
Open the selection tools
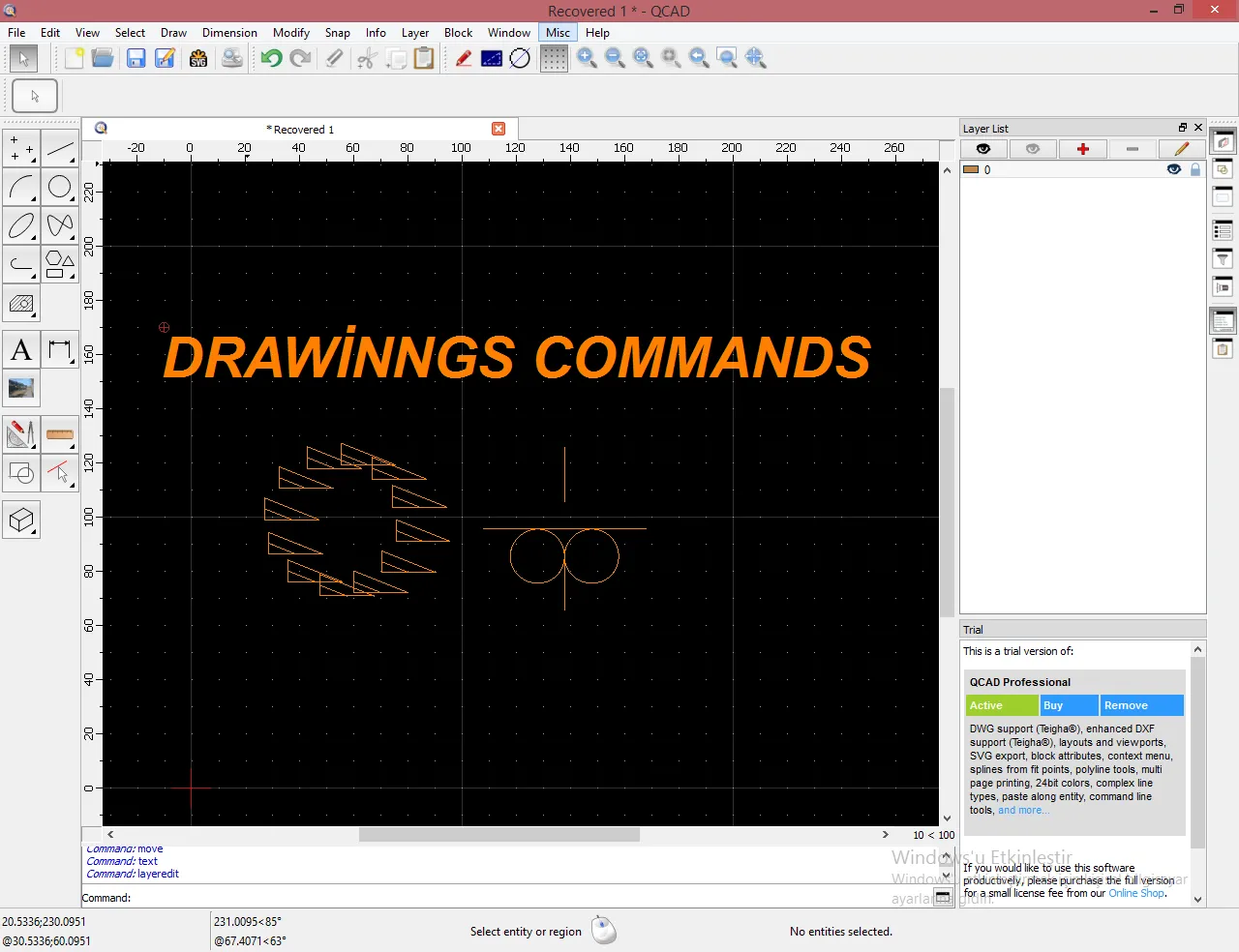coord(60,473)
